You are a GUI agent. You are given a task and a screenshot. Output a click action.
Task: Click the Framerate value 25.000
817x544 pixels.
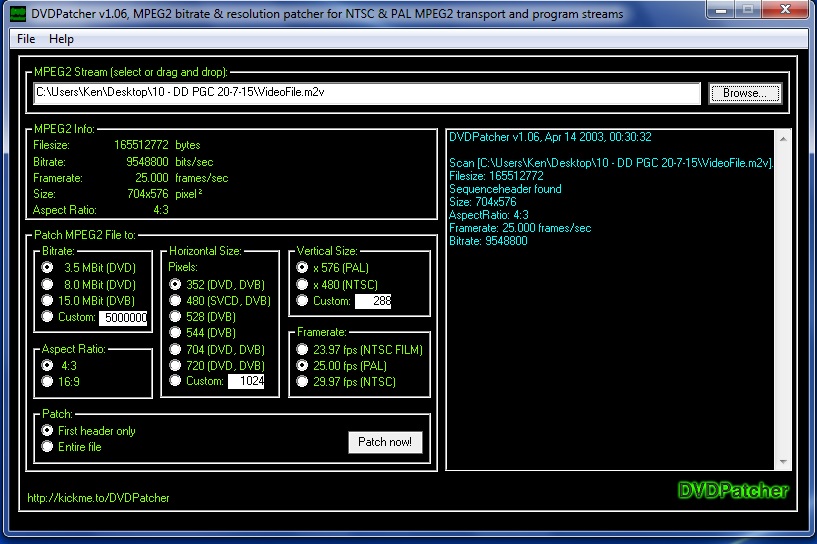pyautogui.click(x=152, y=178)
